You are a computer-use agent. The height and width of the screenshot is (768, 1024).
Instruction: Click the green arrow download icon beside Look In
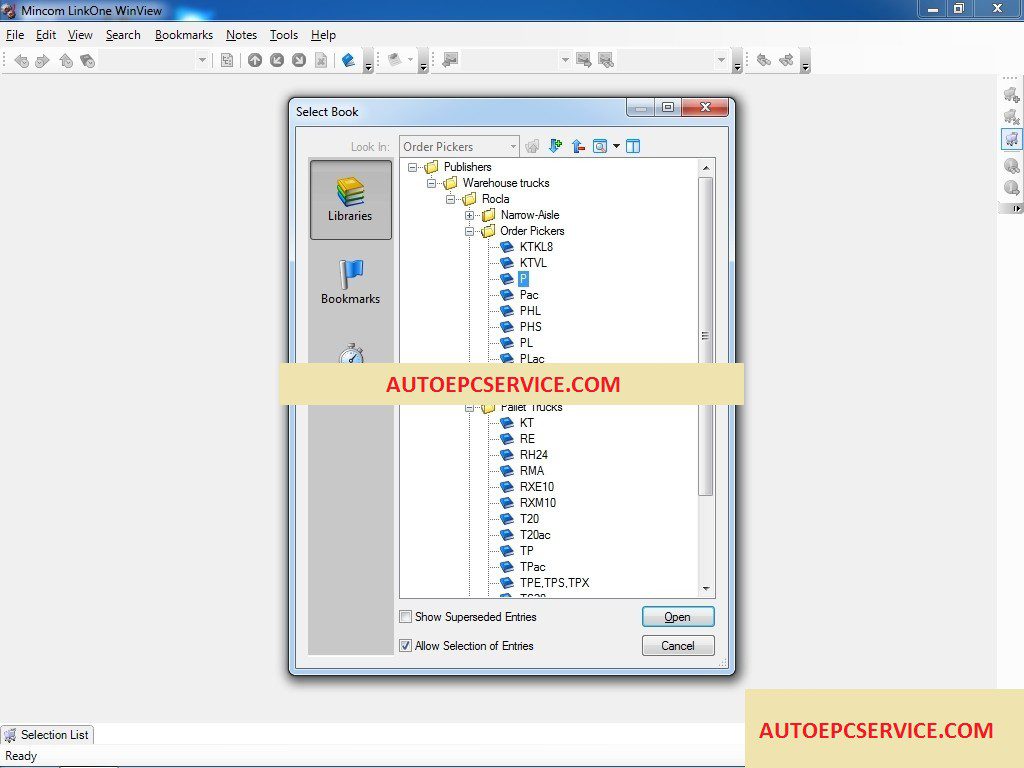click(x=555, y=146)
